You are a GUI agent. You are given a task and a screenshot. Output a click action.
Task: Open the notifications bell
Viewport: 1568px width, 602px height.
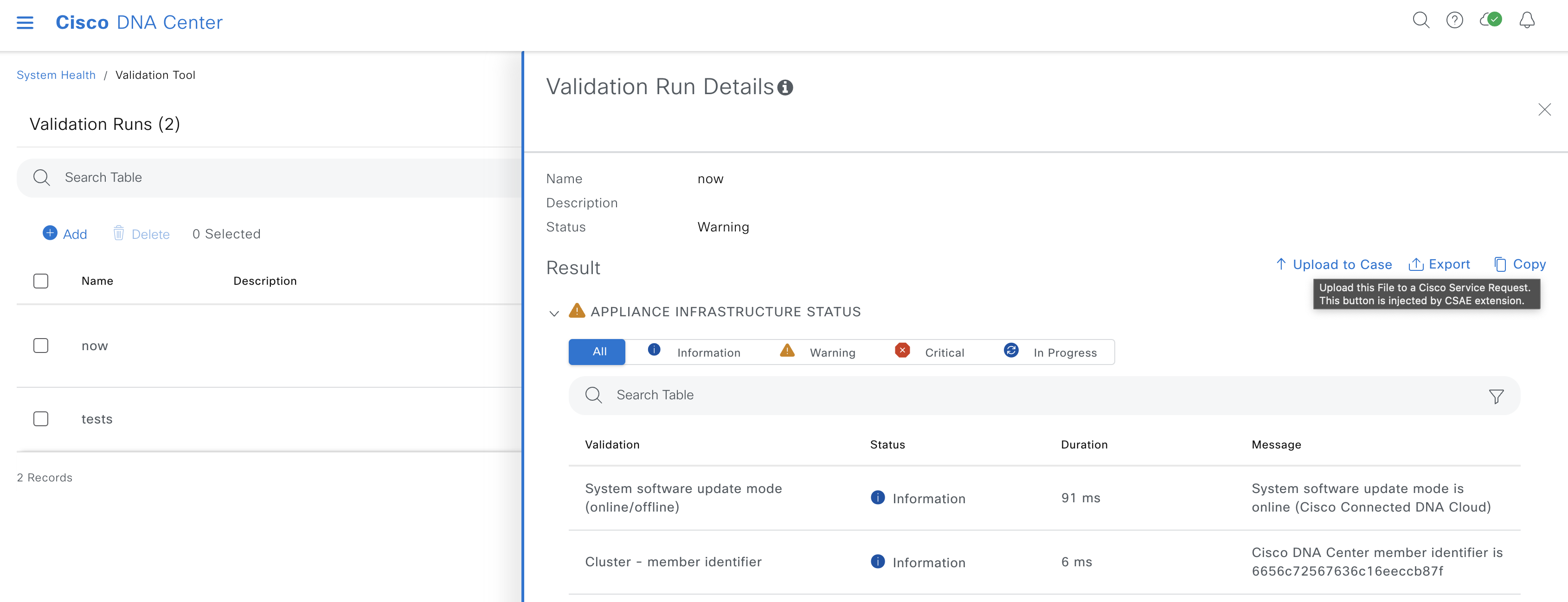pyautogui.click(x=1527, y=21)
